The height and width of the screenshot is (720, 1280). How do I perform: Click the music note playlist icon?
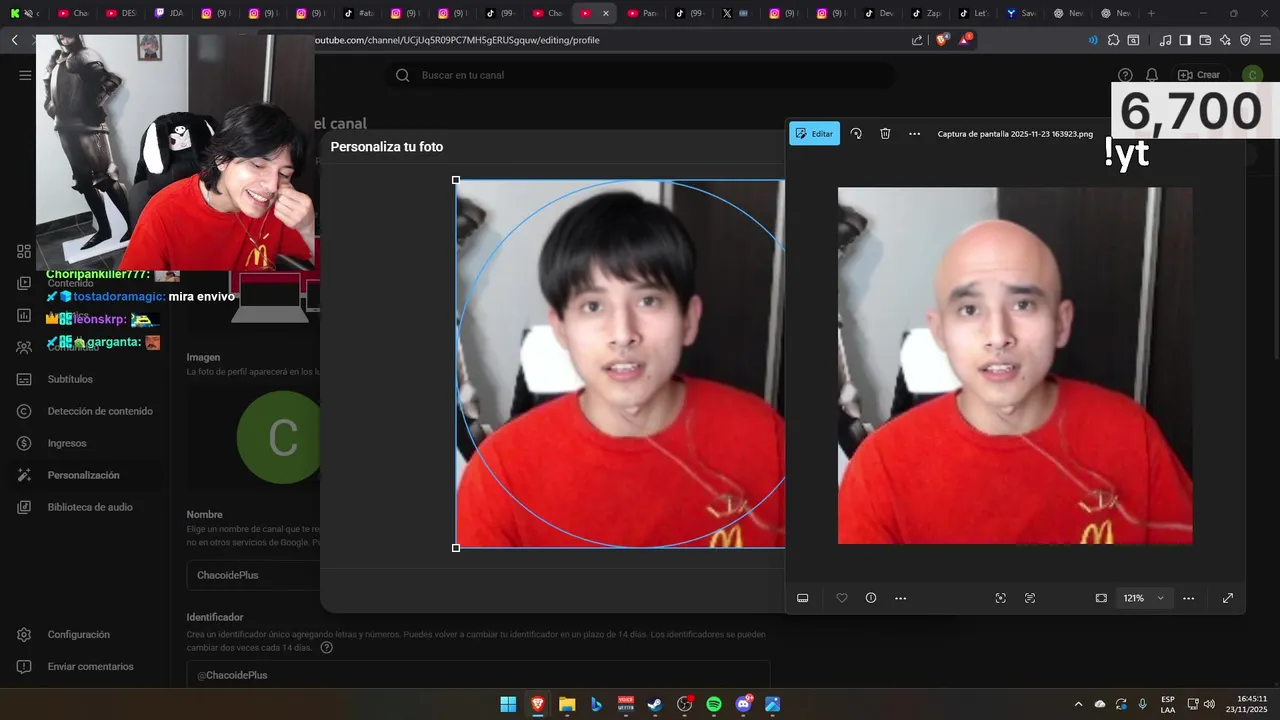[x=1165, y=40]
